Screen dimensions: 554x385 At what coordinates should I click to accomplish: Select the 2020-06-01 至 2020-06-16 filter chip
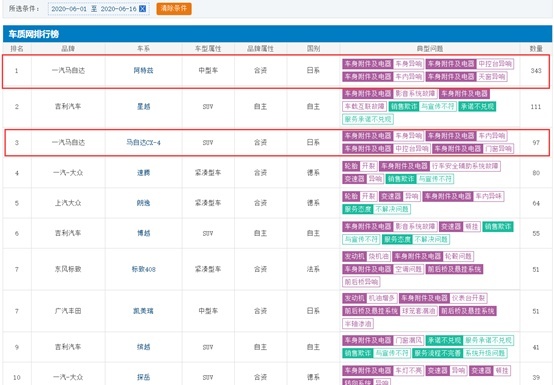(x=99, y=9)
